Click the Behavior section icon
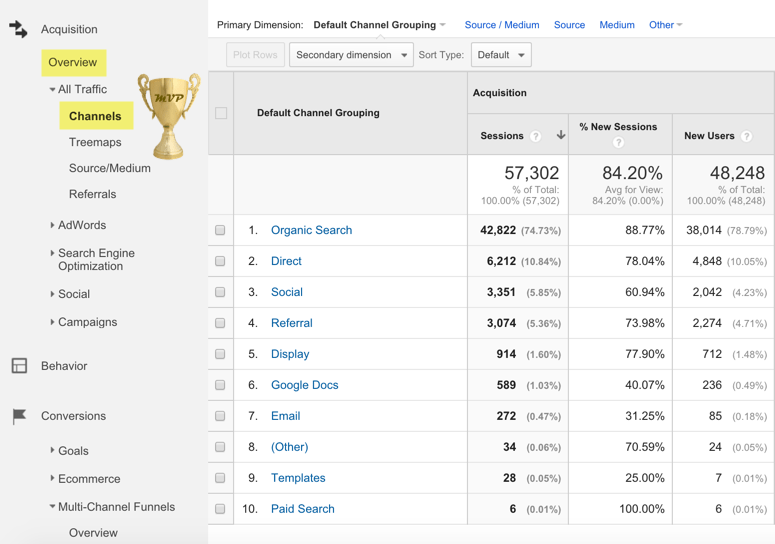Screen dimensions: 775x544 [19, 366]
